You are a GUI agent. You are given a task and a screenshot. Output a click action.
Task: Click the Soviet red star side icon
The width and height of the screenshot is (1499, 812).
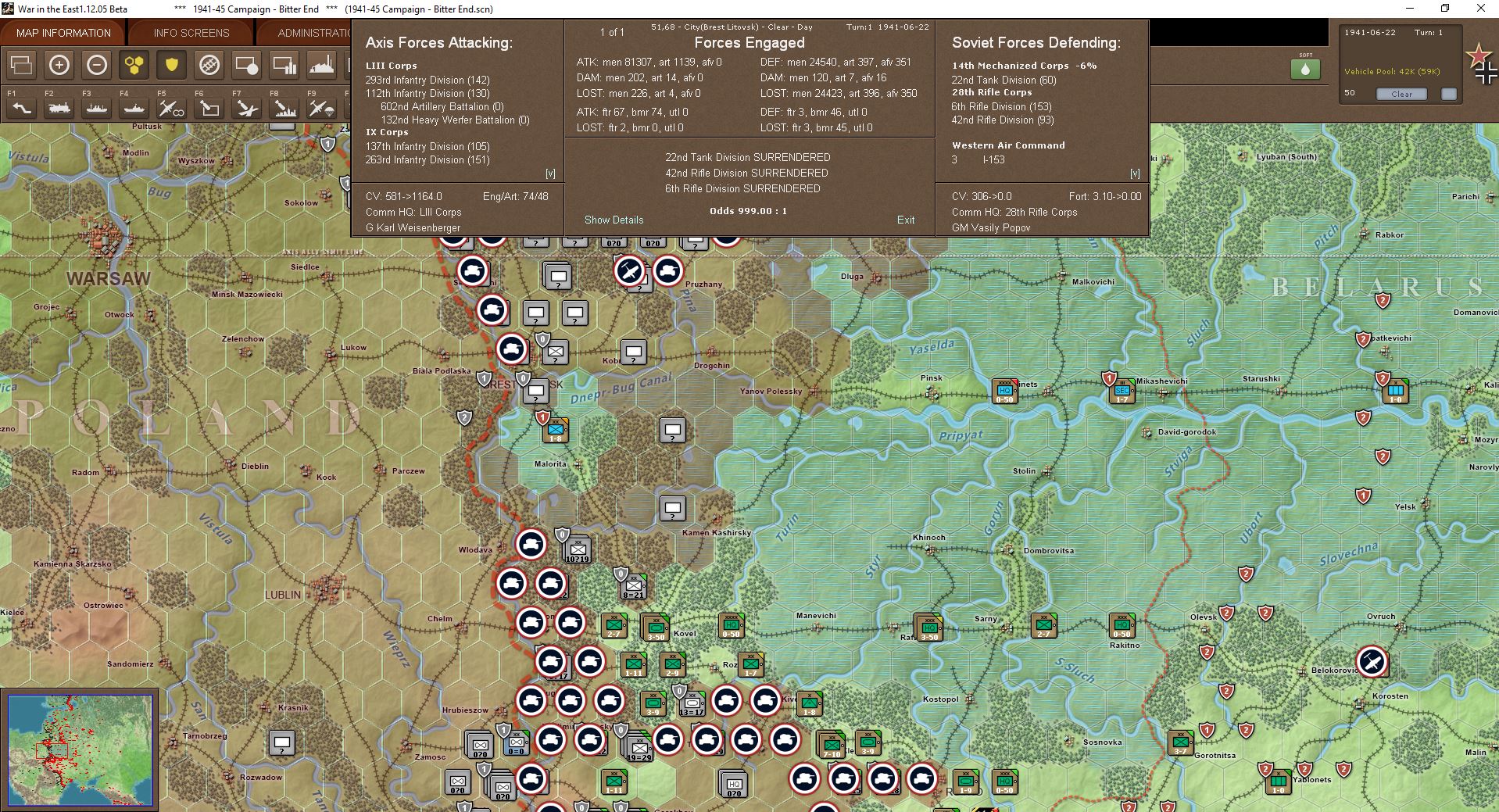click(x=1479, y=55)
